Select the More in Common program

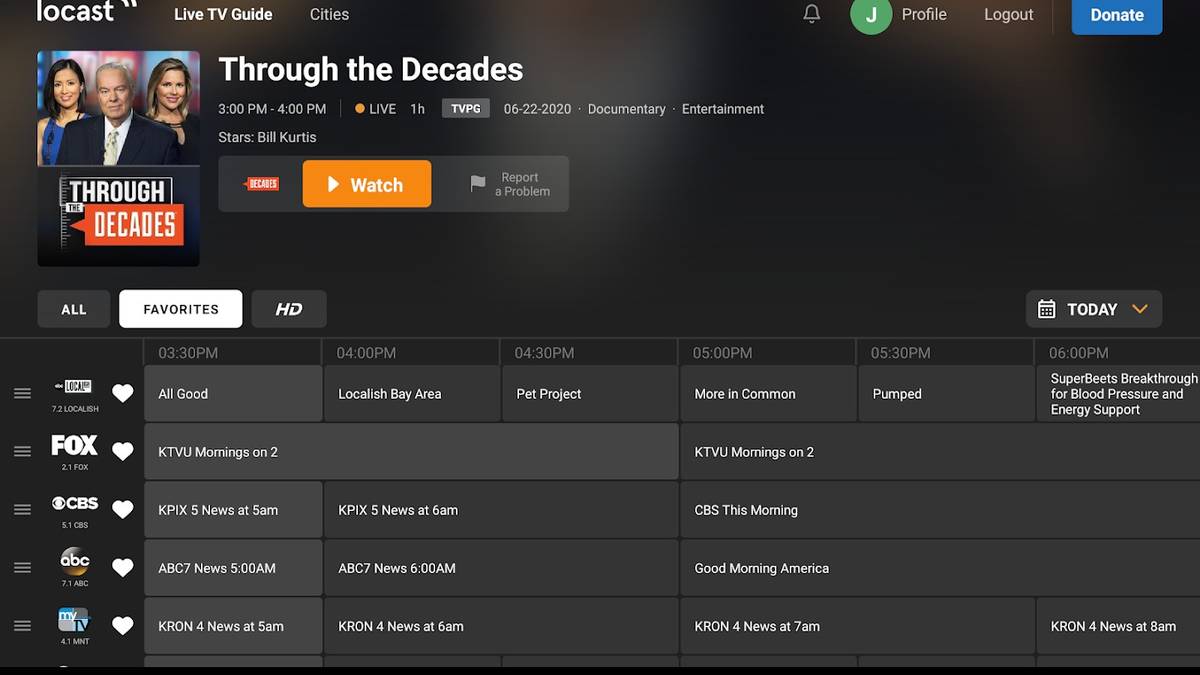[768, 394]
